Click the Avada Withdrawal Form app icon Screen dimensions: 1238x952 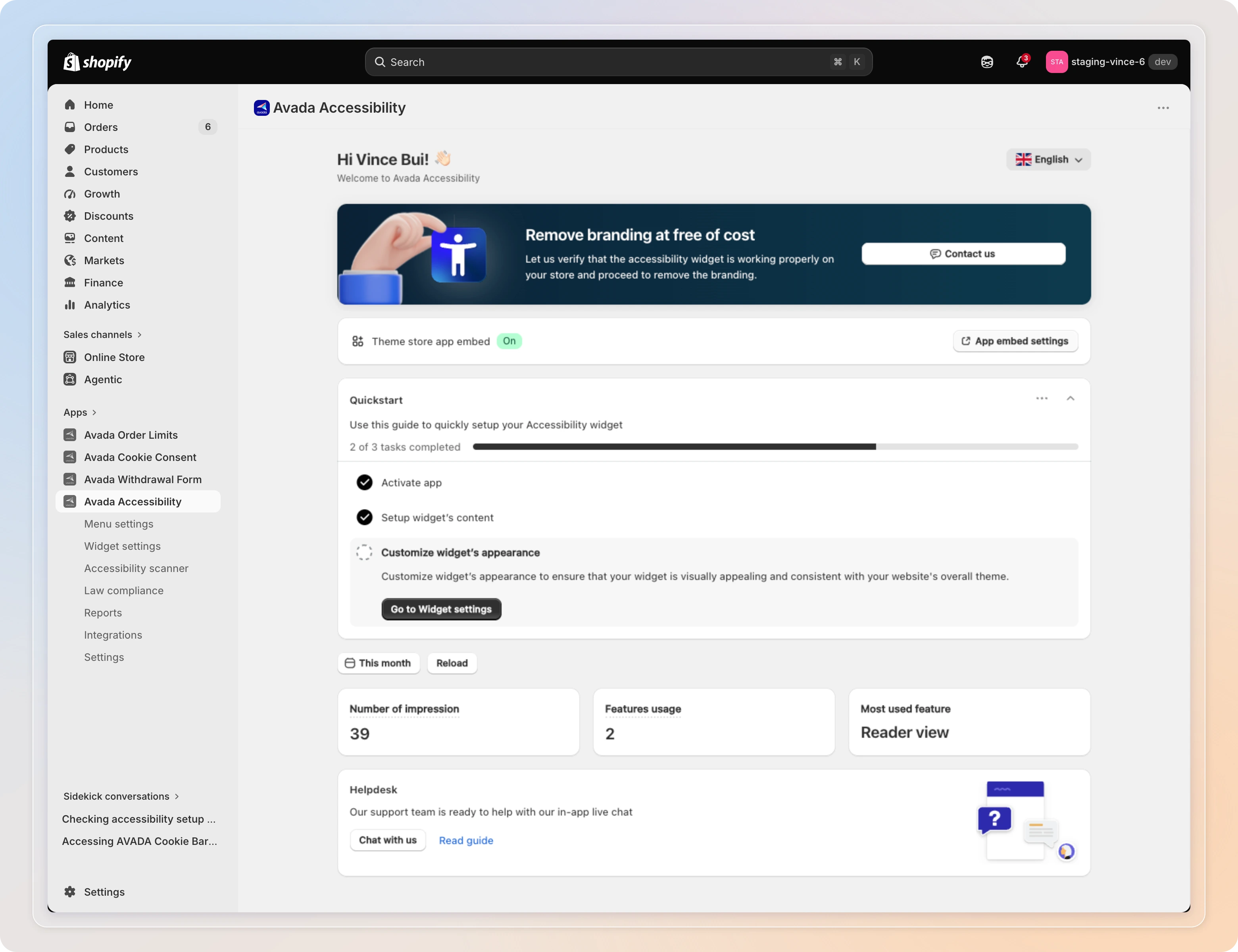[70, 480]
